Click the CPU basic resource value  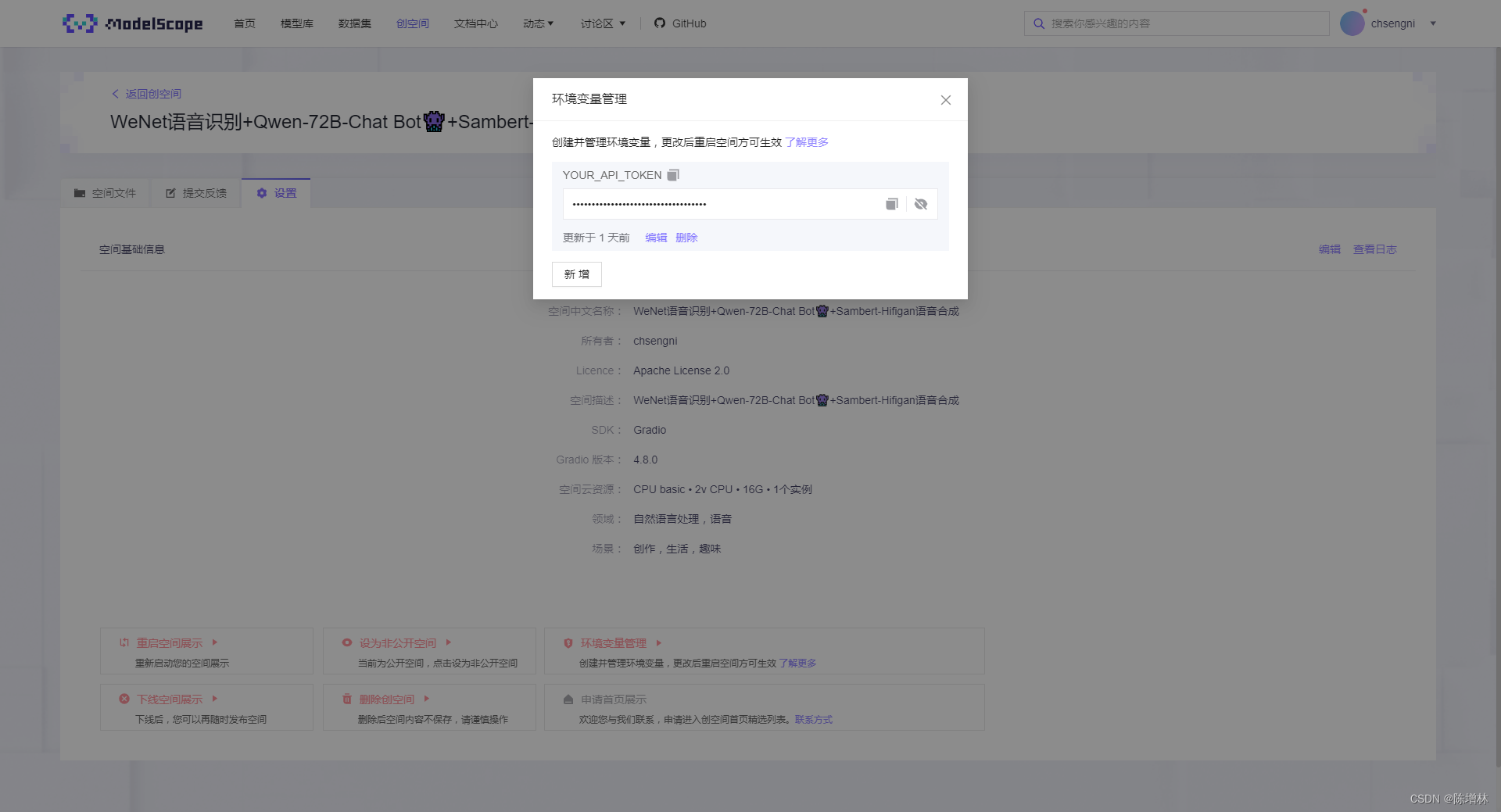tap(722, 489)
